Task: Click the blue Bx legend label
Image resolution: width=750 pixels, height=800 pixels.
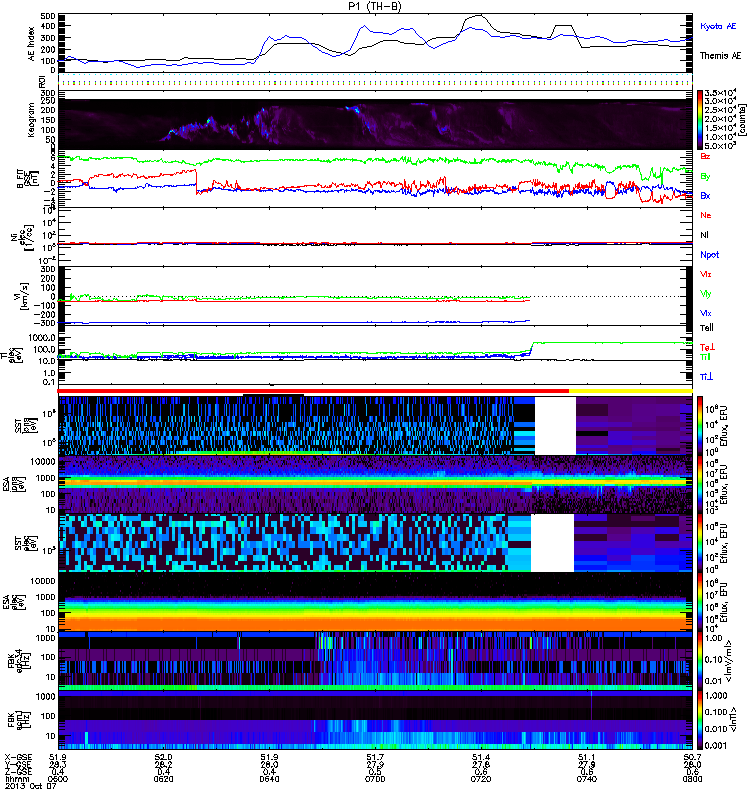Action: coord(705,195)
